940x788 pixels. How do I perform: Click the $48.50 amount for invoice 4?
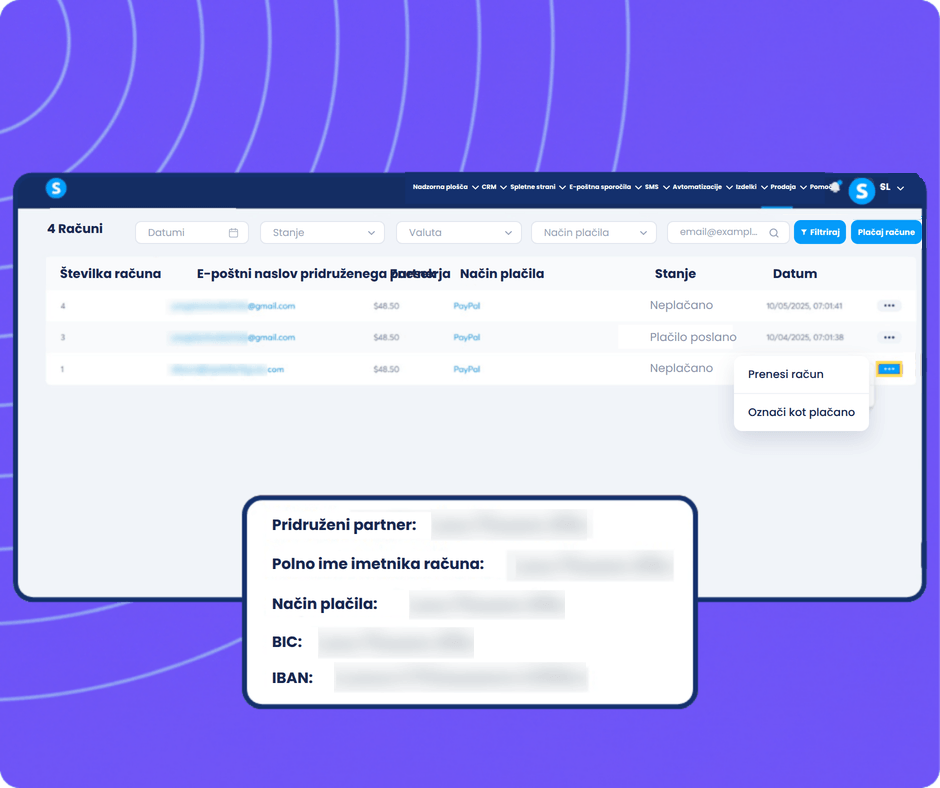tap(386, 306)
